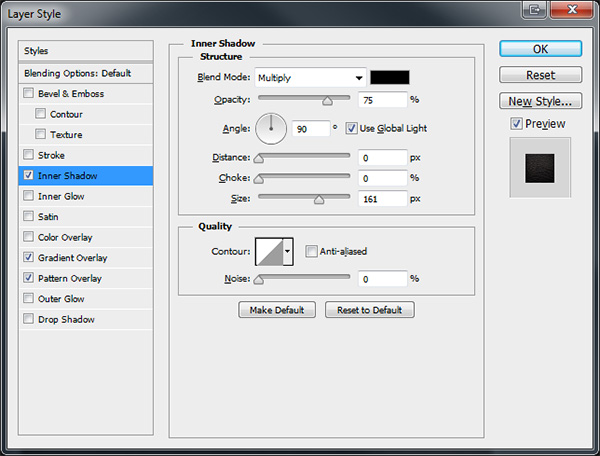This screenshot has height=456, width=600.
Task: Click the Reset button
Action: [x=541, y=75]
